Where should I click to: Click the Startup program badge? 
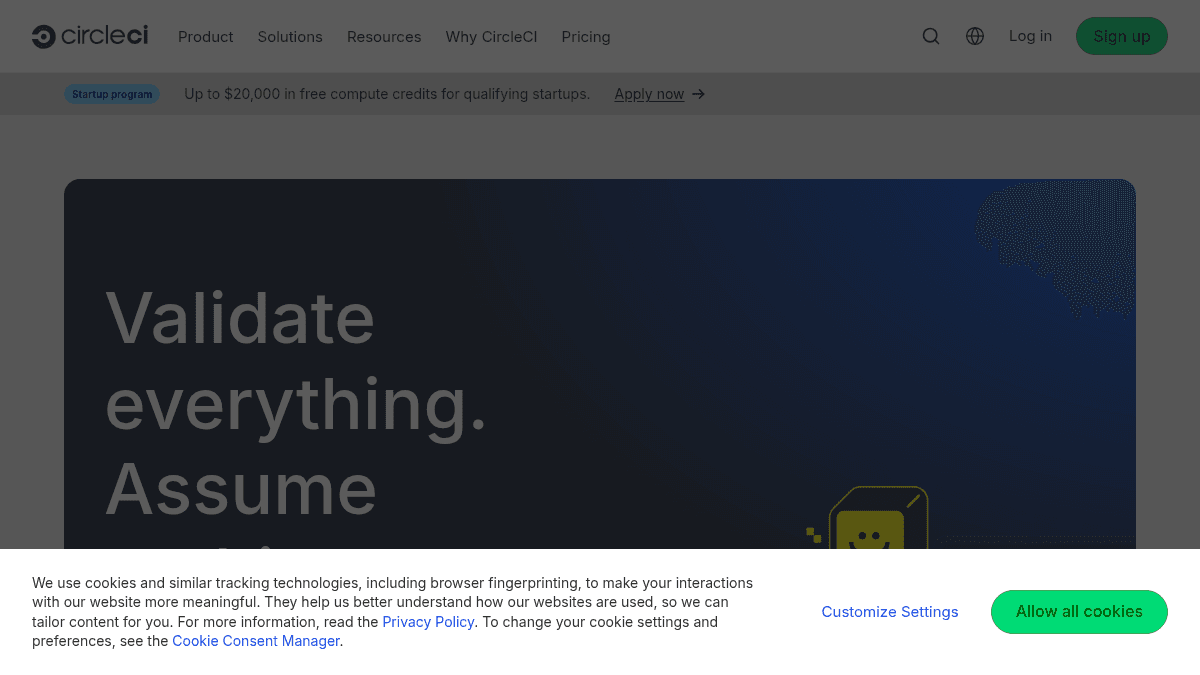click(112, 94)
